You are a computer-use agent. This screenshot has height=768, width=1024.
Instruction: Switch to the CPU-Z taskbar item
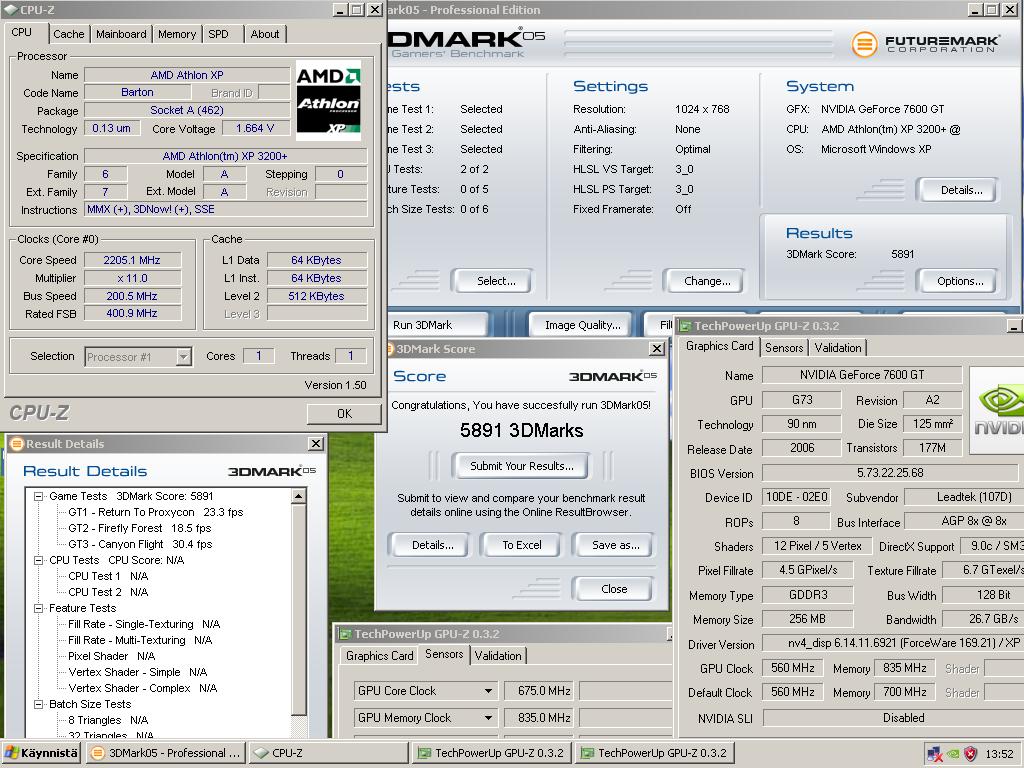click(x=328, y=753)
